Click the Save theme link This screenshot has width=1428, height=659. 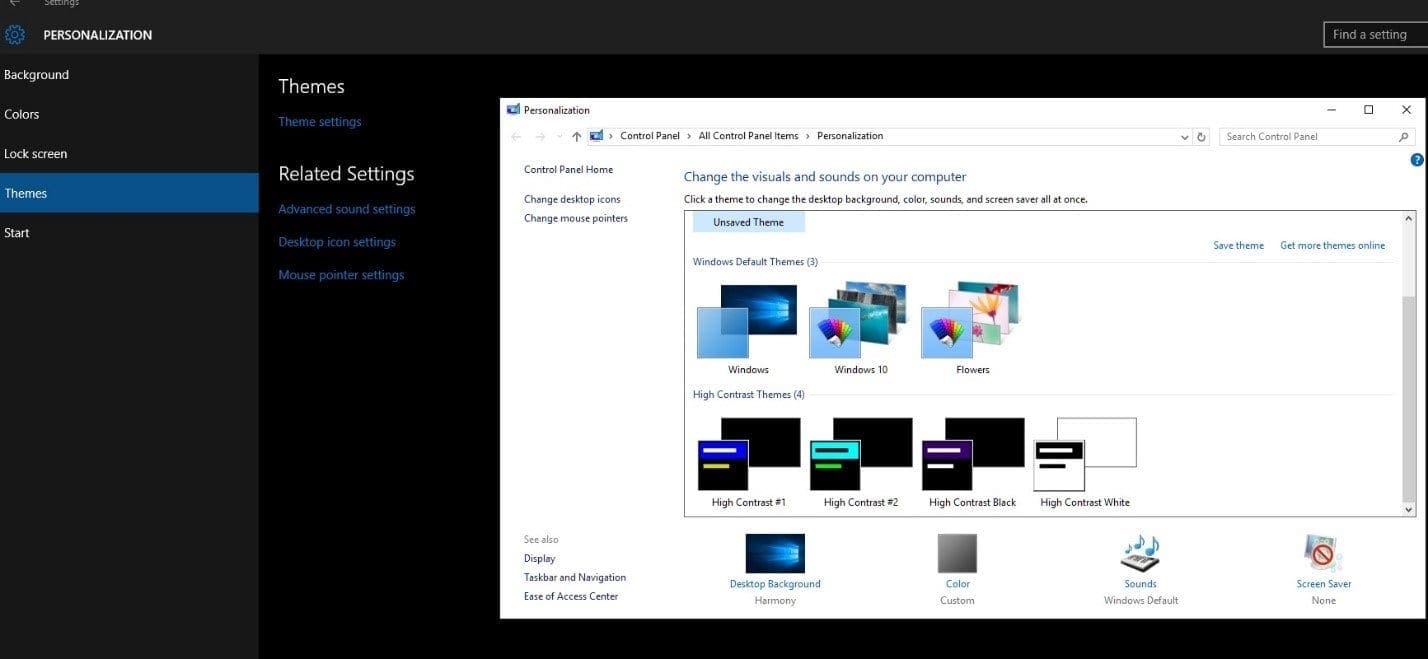pos(1238,245)
